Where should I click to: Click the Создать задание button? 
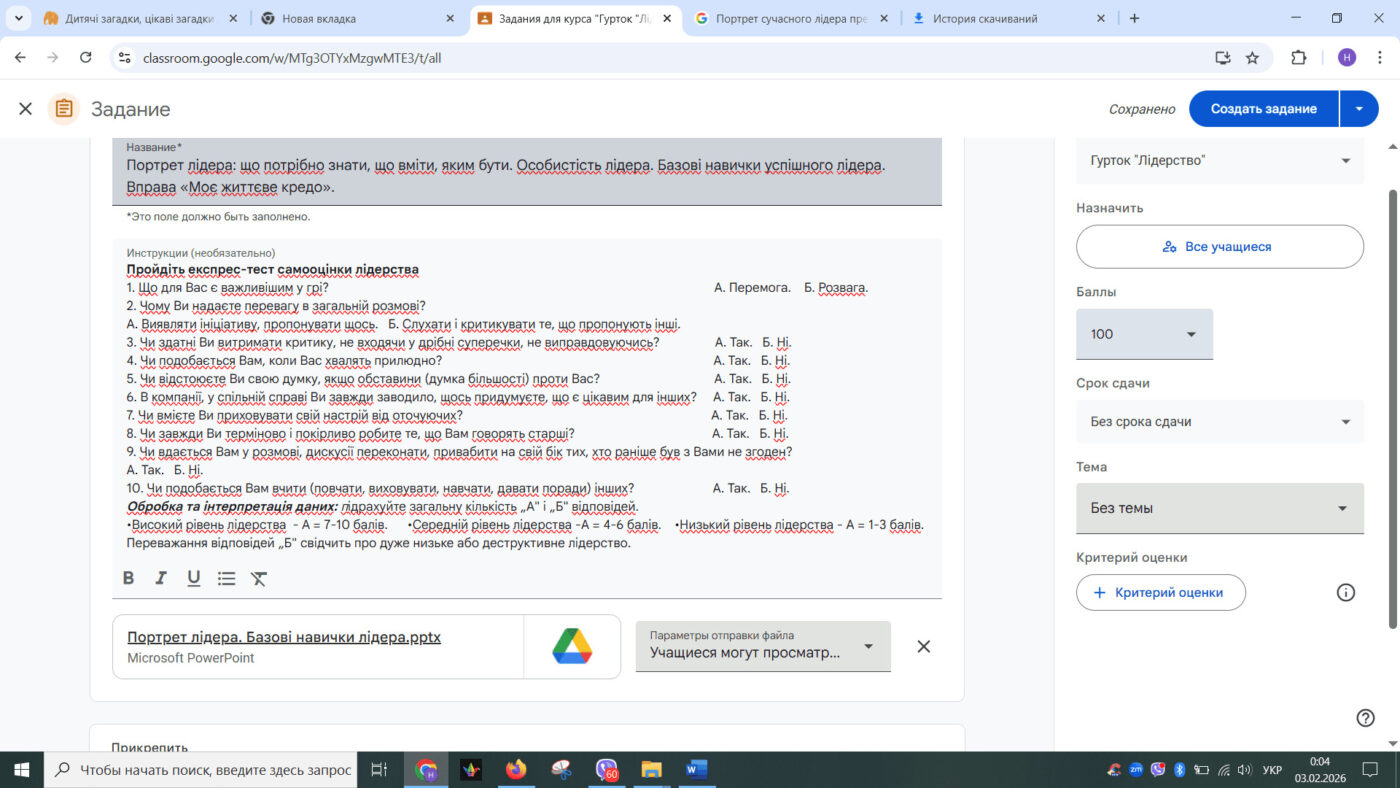pyautogui.click(x=1263, y=109)
